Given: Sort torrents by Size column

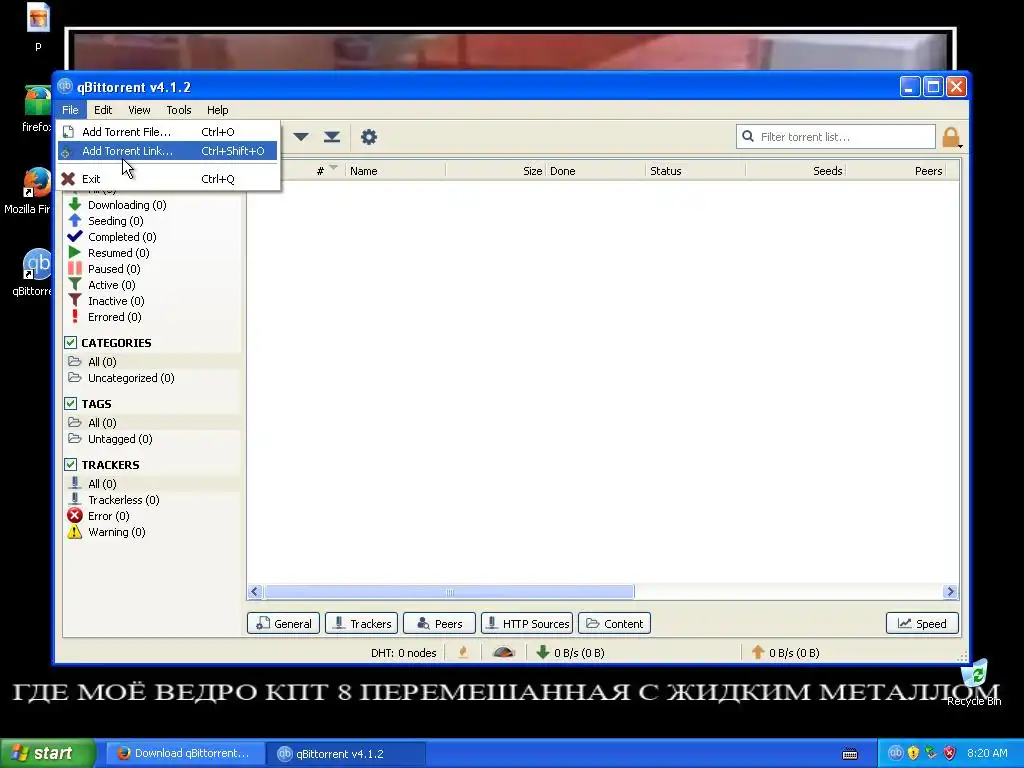Looking at the screenshot, I should tap(495, 171).
